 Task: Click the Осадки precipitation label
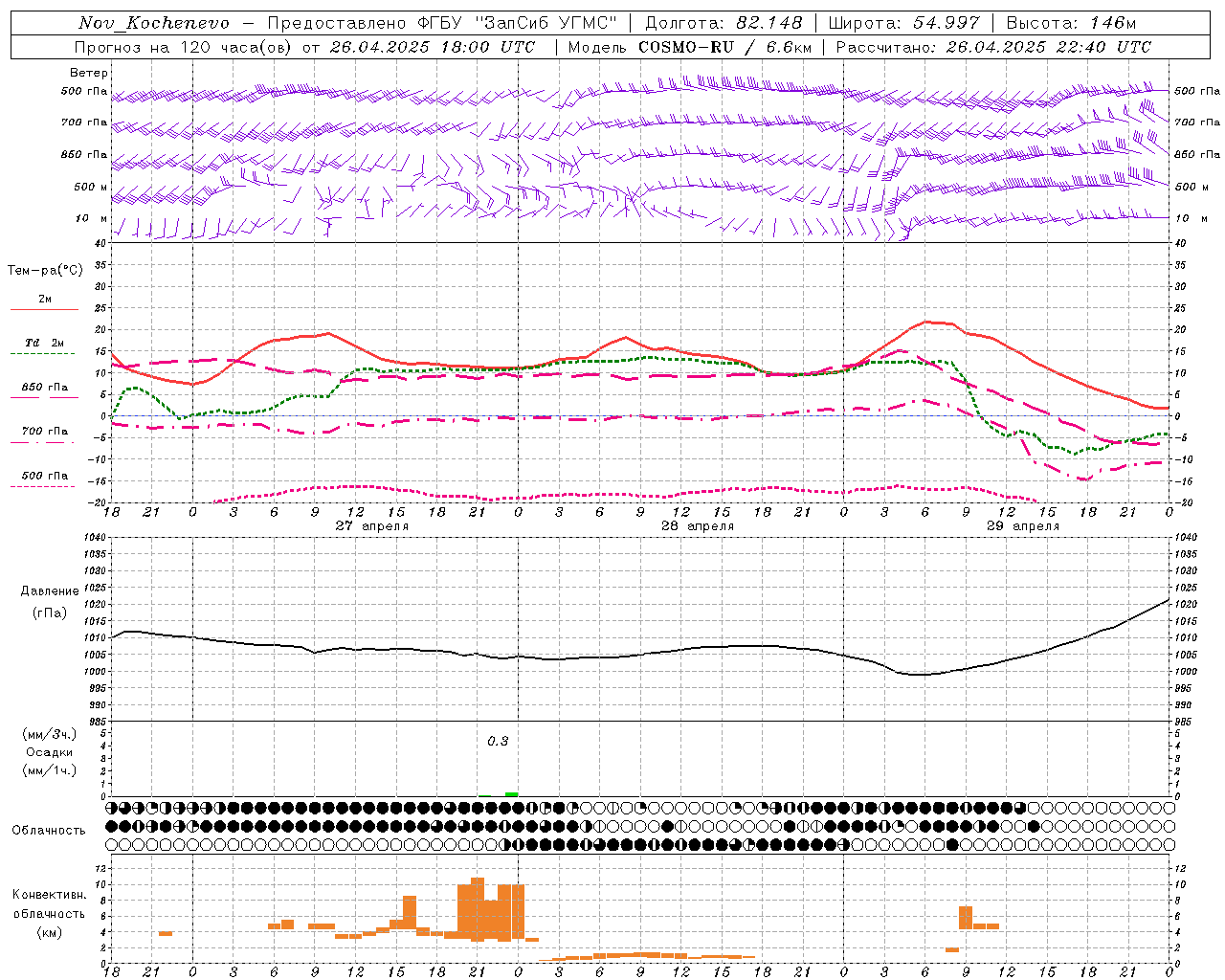click(x=50, y=752)
